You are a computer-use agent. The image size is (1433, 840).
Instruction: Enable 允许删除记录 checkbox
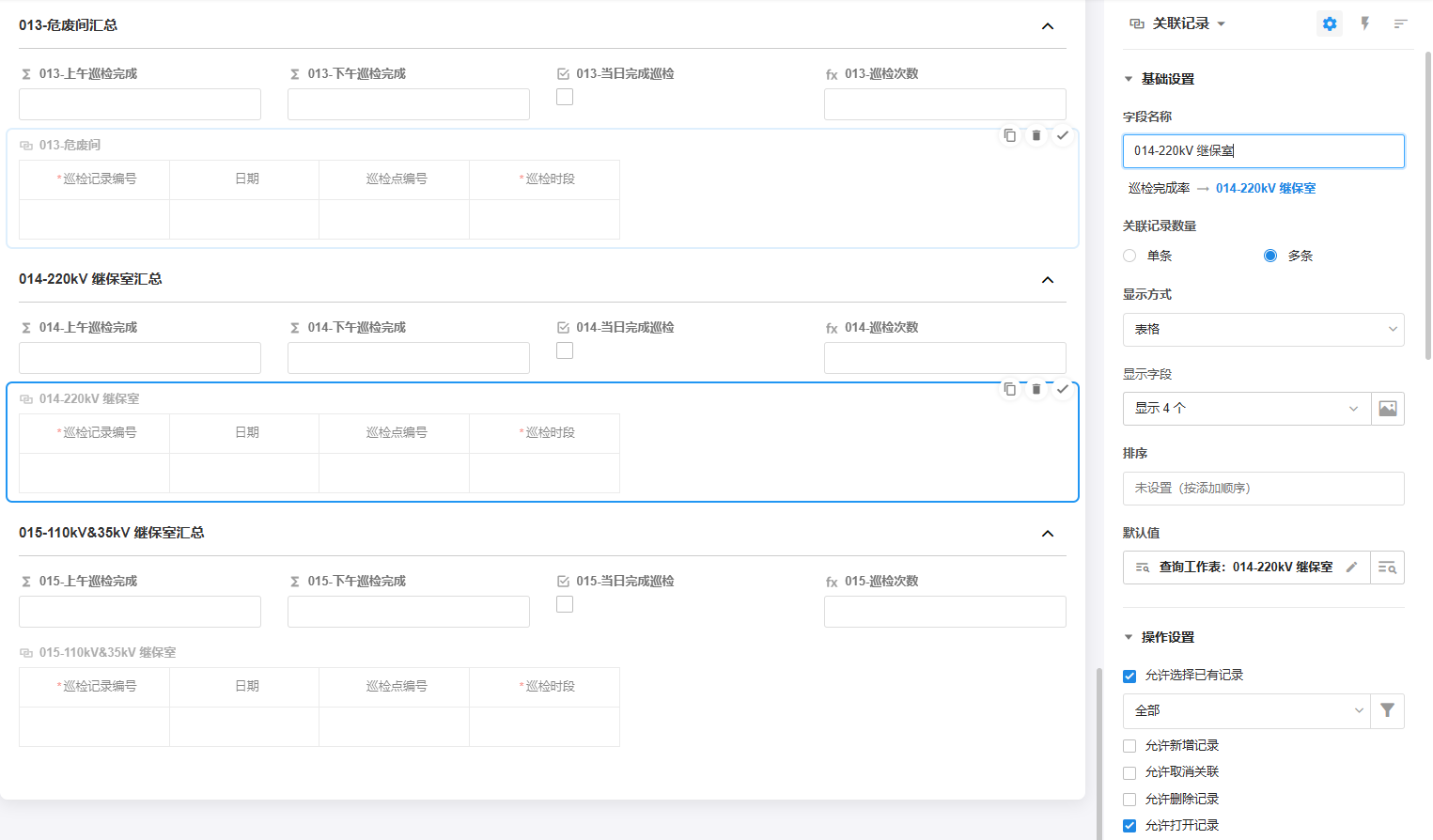click(1129, 800)
